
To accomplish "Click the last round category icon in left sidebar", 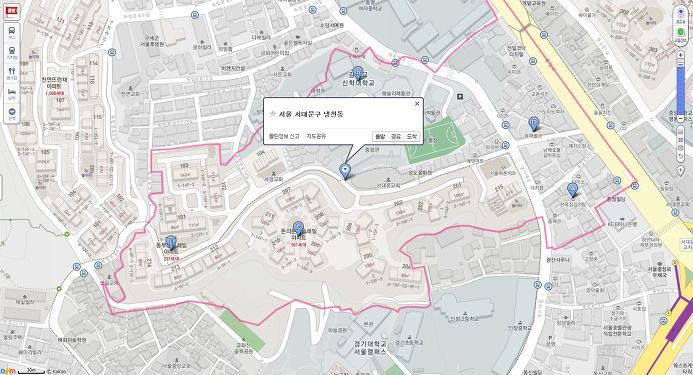I will [12, 113].
